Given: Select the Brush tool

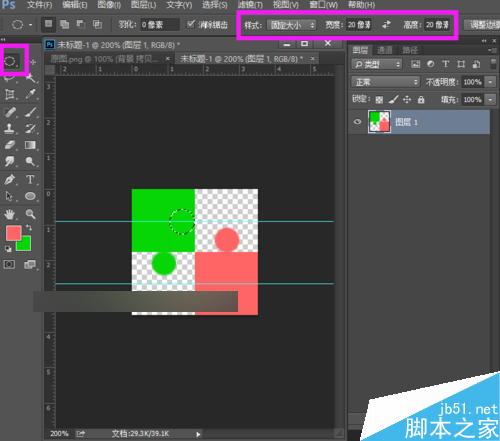Looking at the screenshot, I should coord(31,112).
